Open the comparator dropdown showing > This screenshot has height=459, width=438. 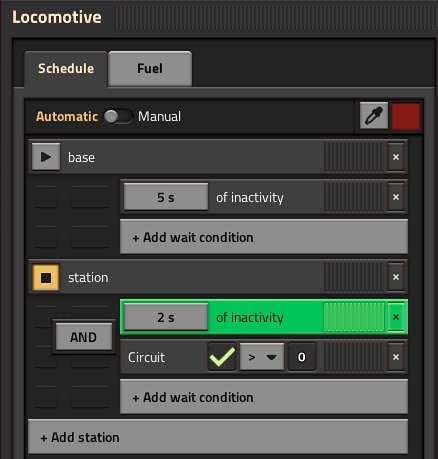tap(262, 357)
